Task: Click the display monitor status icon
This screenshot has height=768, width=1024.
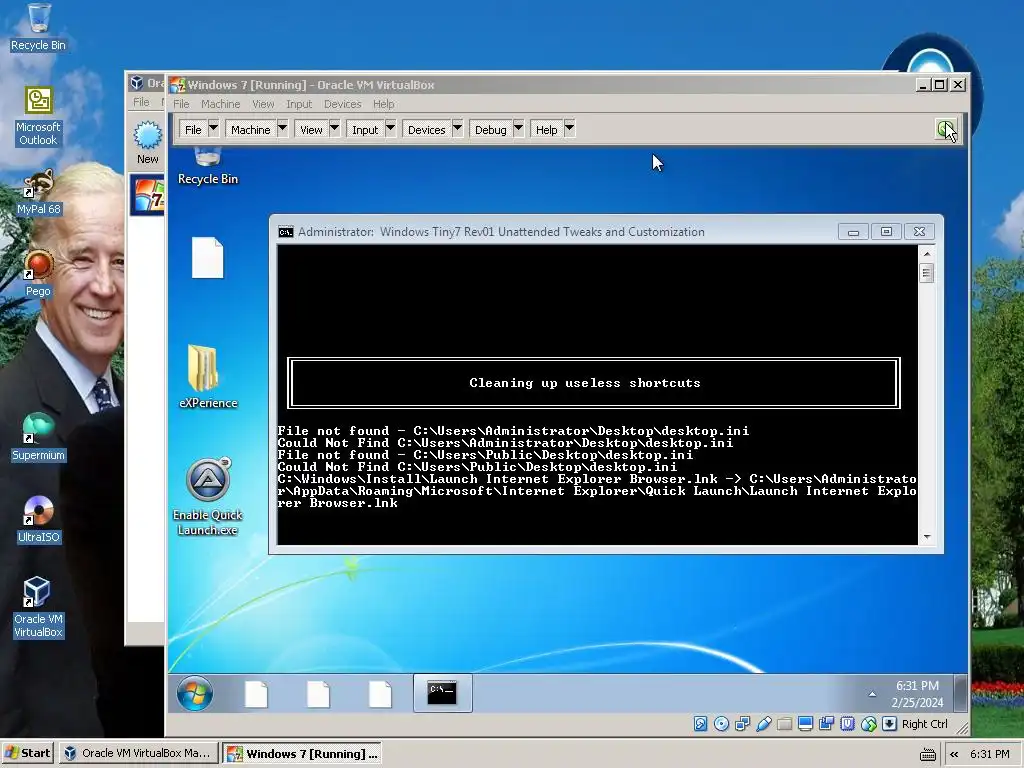Action: (x=805, y=724)
